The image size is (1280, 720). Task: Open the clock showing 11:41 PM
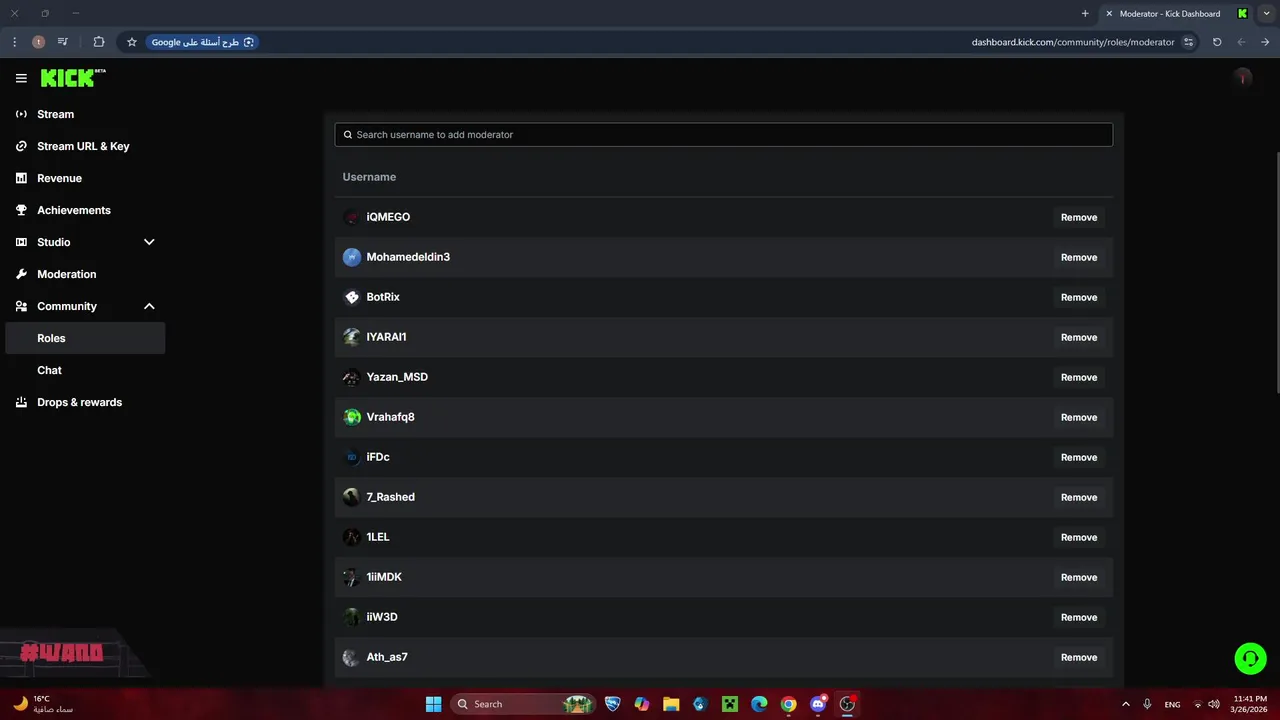pyautogui.click(x=1250, y=704)
